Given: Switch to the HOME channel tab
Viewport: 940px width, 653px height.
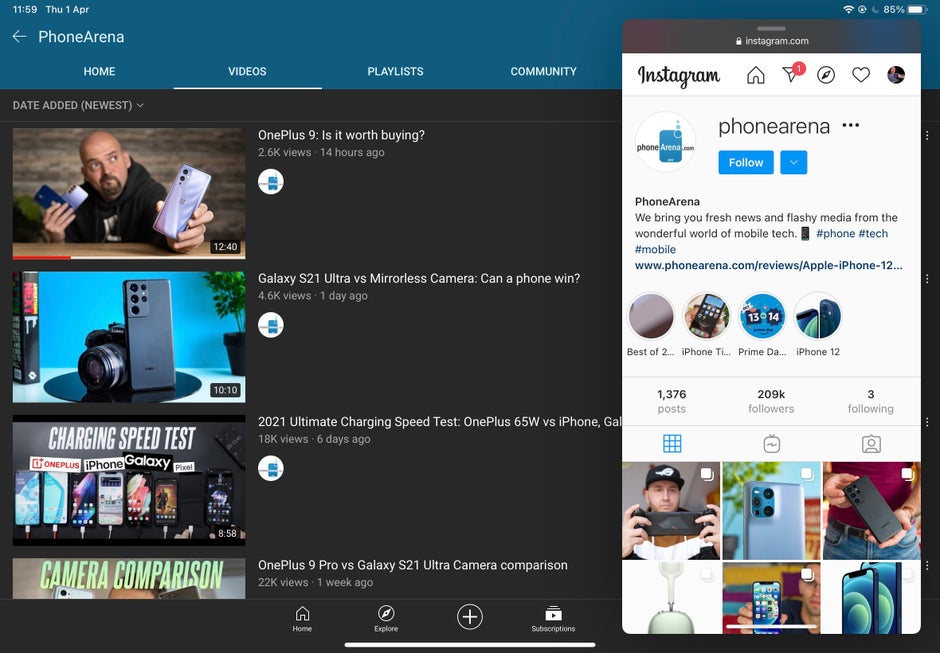Looking at the screenshot, I should [100, 71].
